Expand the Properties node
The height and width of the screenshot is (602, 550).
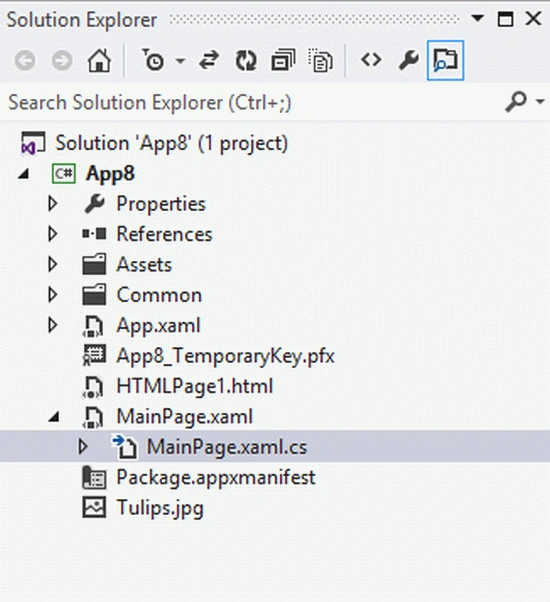(x=53, y=204)
